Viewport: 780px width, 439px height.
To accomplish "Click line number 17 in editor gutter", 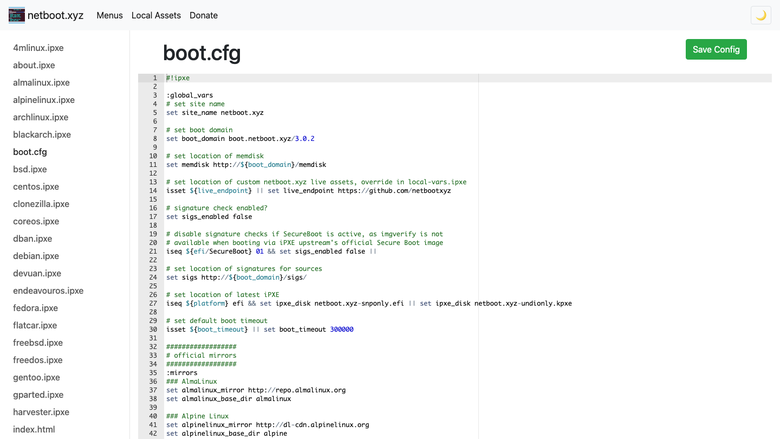I will (153, 217).
